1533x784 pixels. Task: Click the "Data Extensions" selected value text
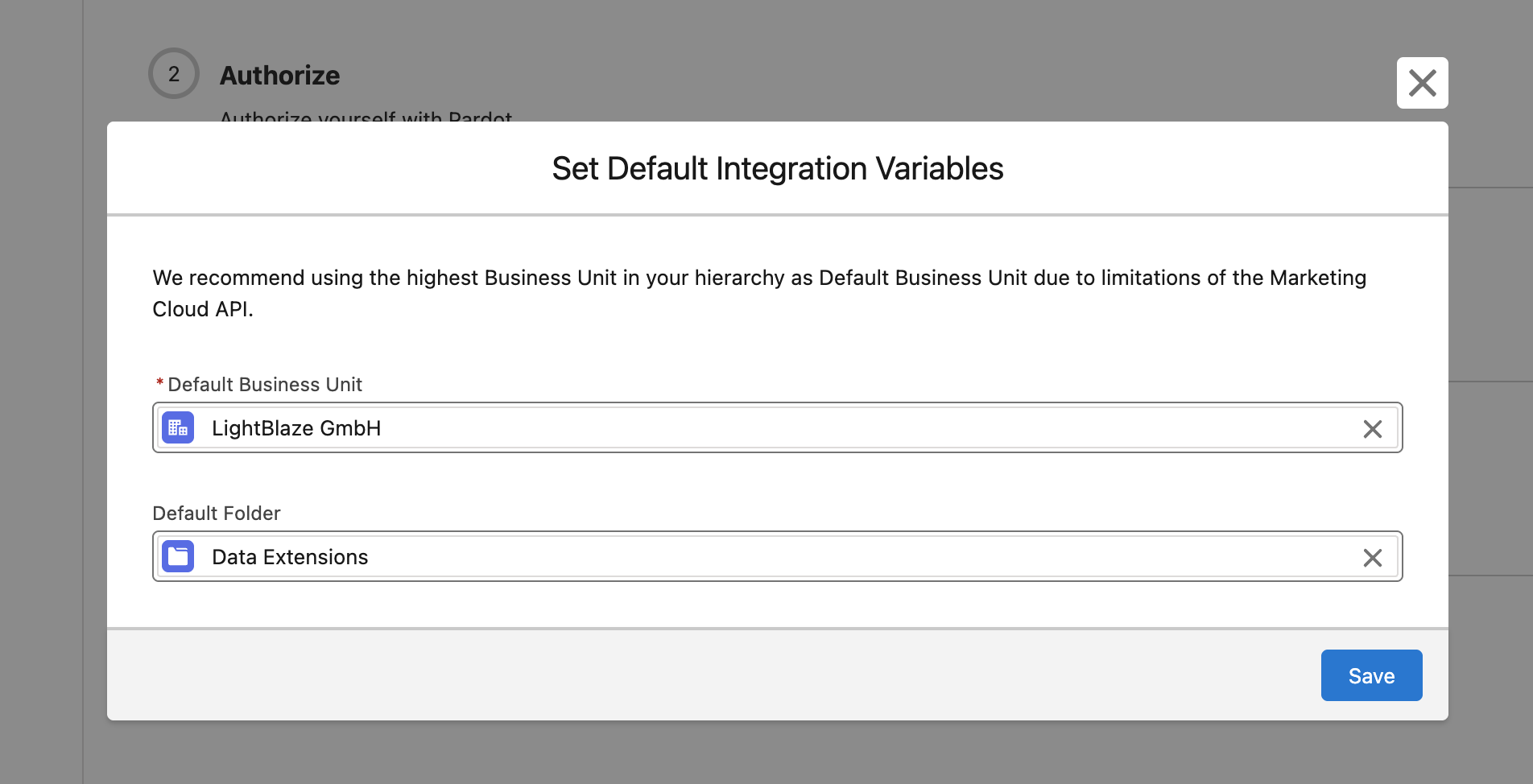[290, 557]
